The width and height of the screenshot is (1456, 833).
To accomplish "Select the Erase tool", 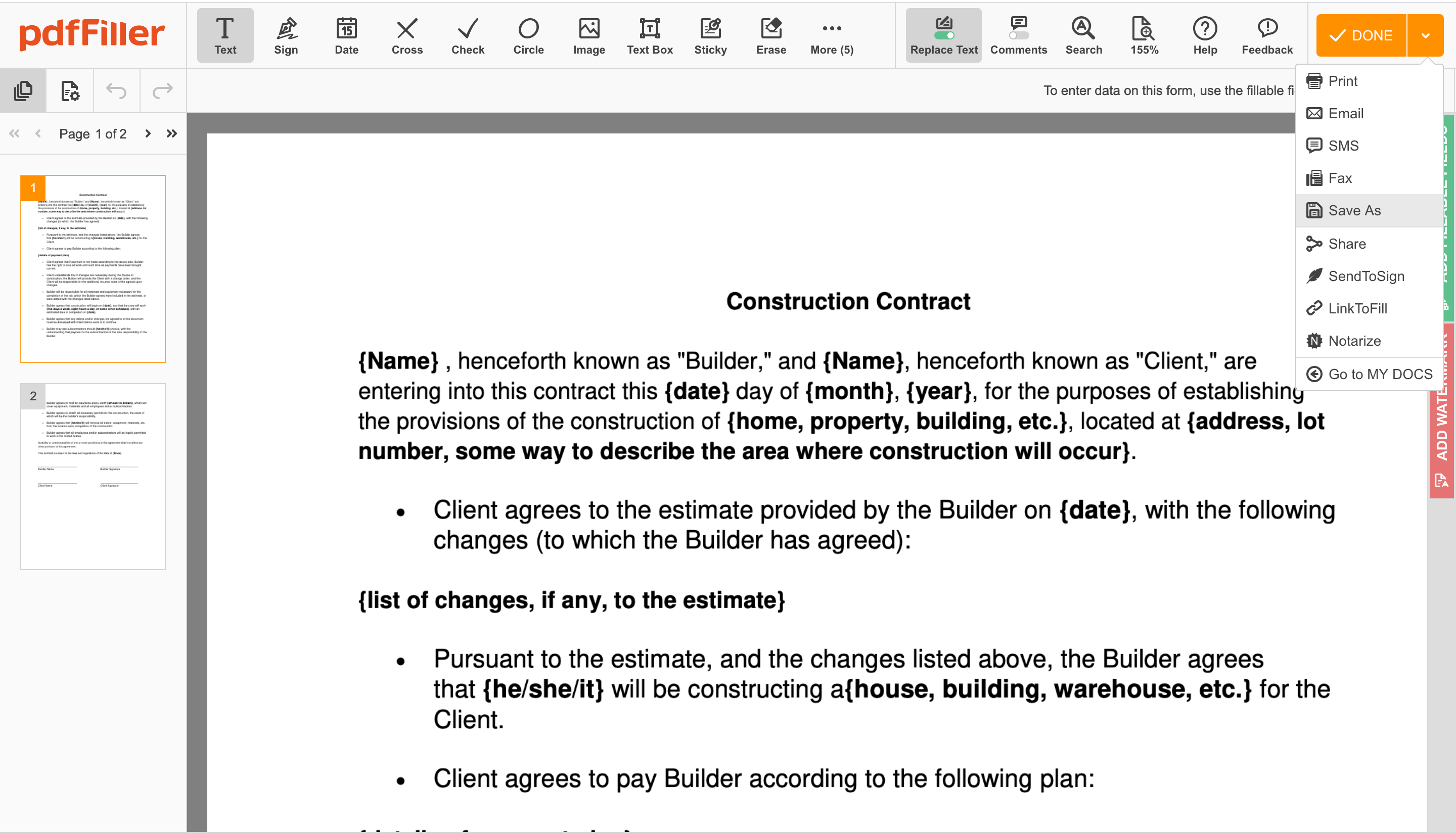I will [770, 35].
